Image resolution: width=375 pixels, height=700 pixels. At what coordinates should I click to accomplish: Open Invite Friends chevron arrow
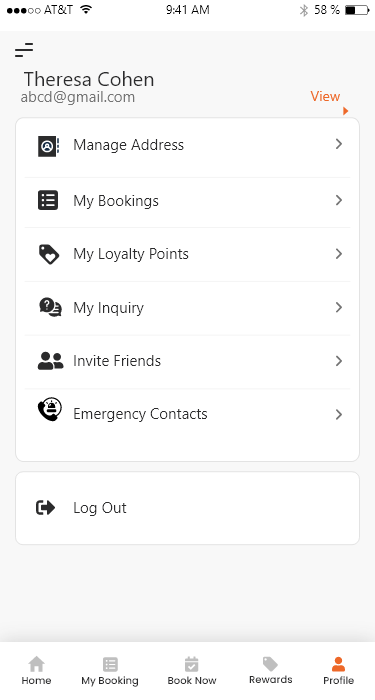pos(339,361)
